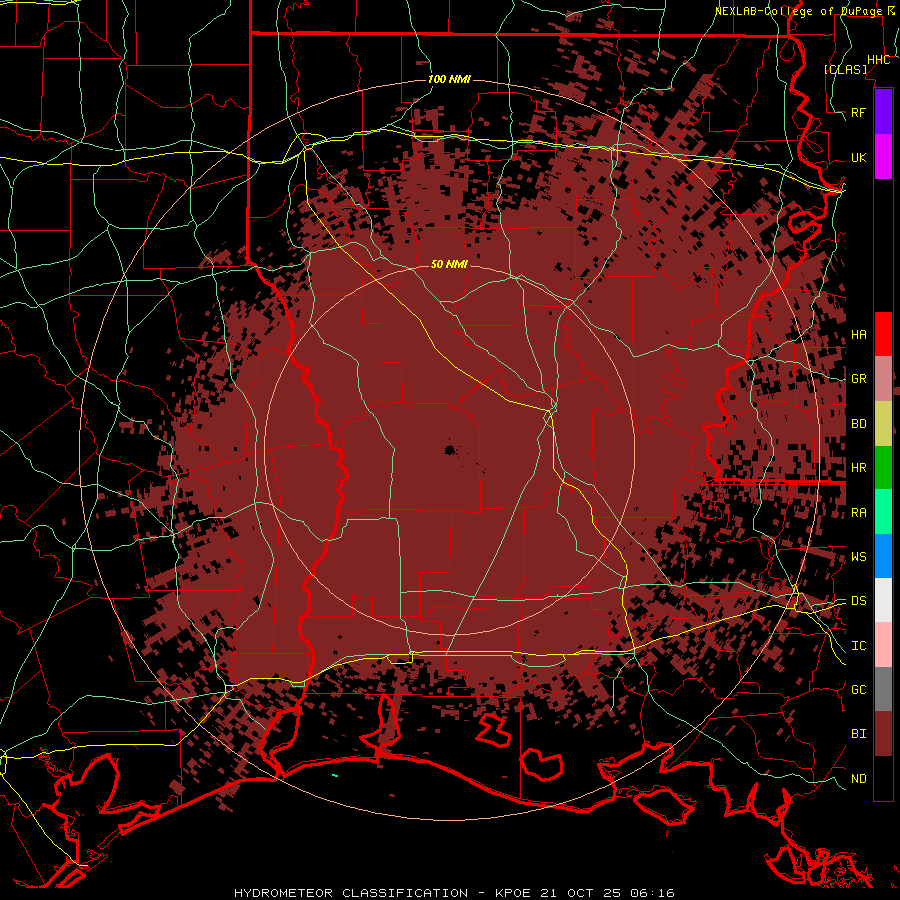Click the ND legend label
Image resolution: width=900 pixels, height=900 pixels.
[x=858, y=779]
